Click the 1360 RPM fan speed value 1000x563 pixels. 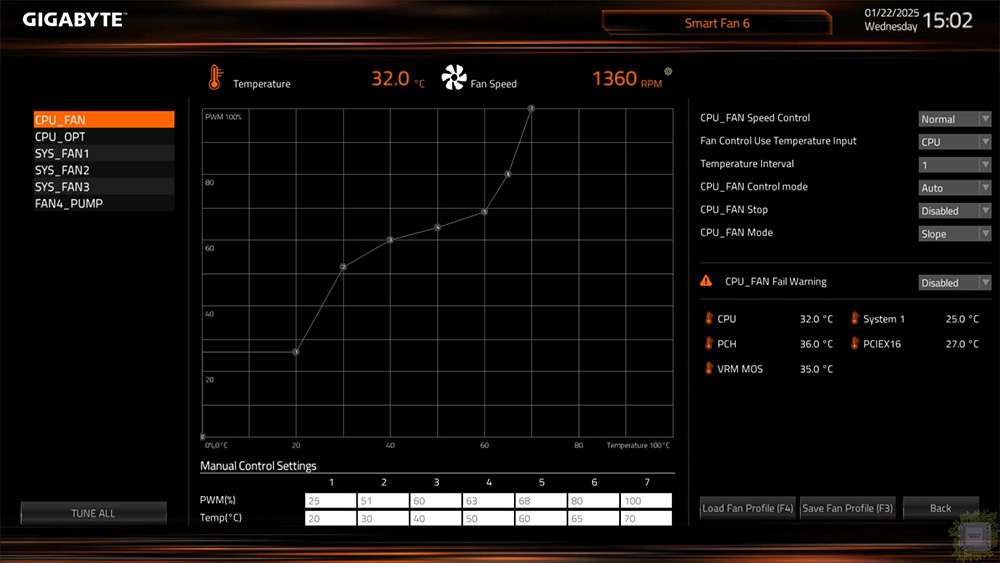[x=627, y=79]
